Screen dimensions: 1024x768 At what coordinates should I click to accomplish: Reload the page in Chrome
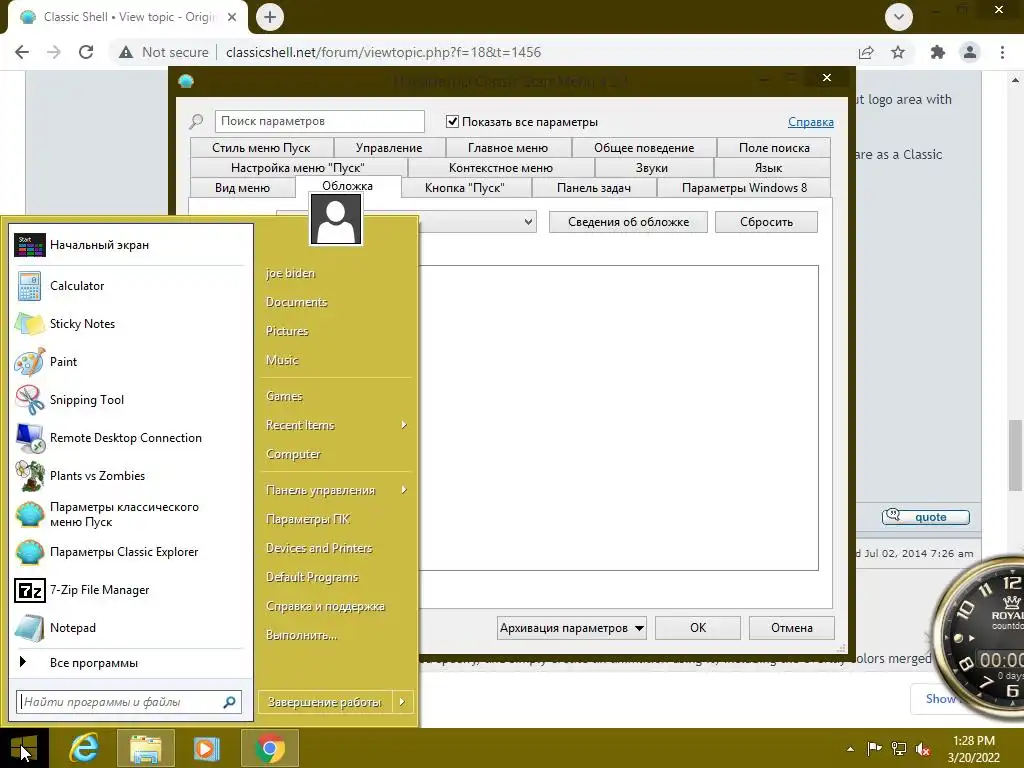(86, 52)
